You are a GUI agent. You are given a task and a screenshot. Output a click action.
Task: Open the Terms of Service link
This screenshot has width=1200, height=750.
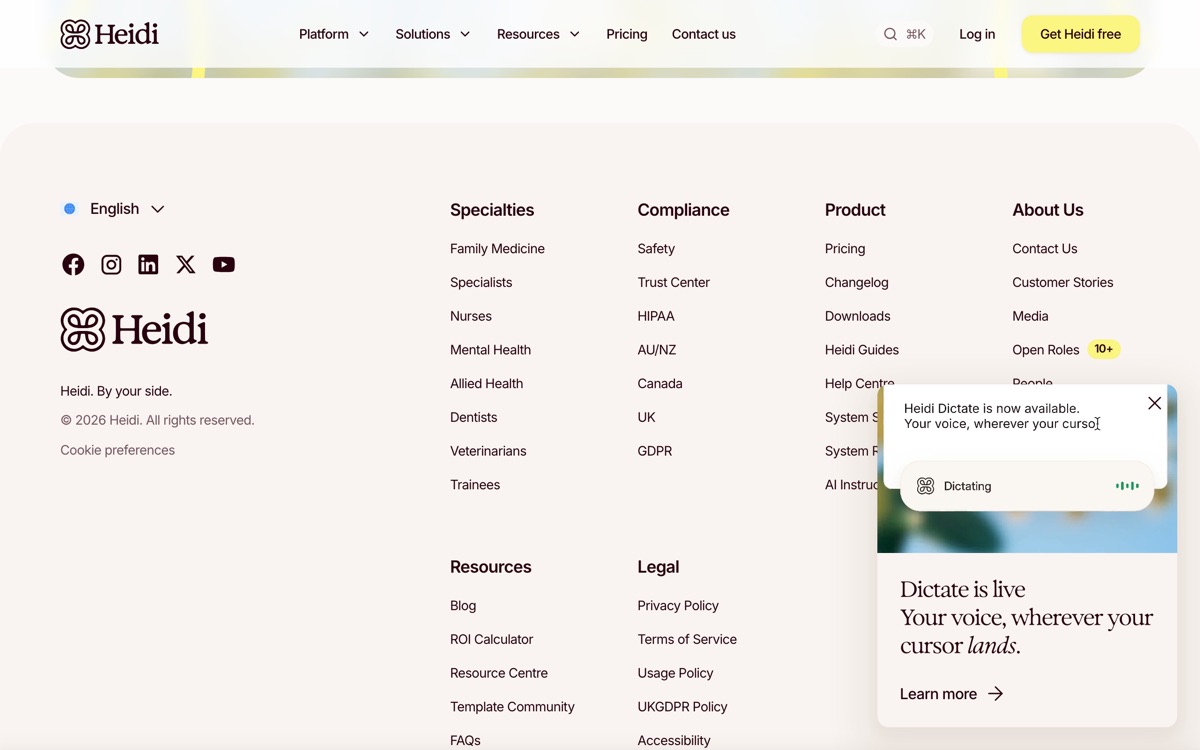[x=687, y=640]
